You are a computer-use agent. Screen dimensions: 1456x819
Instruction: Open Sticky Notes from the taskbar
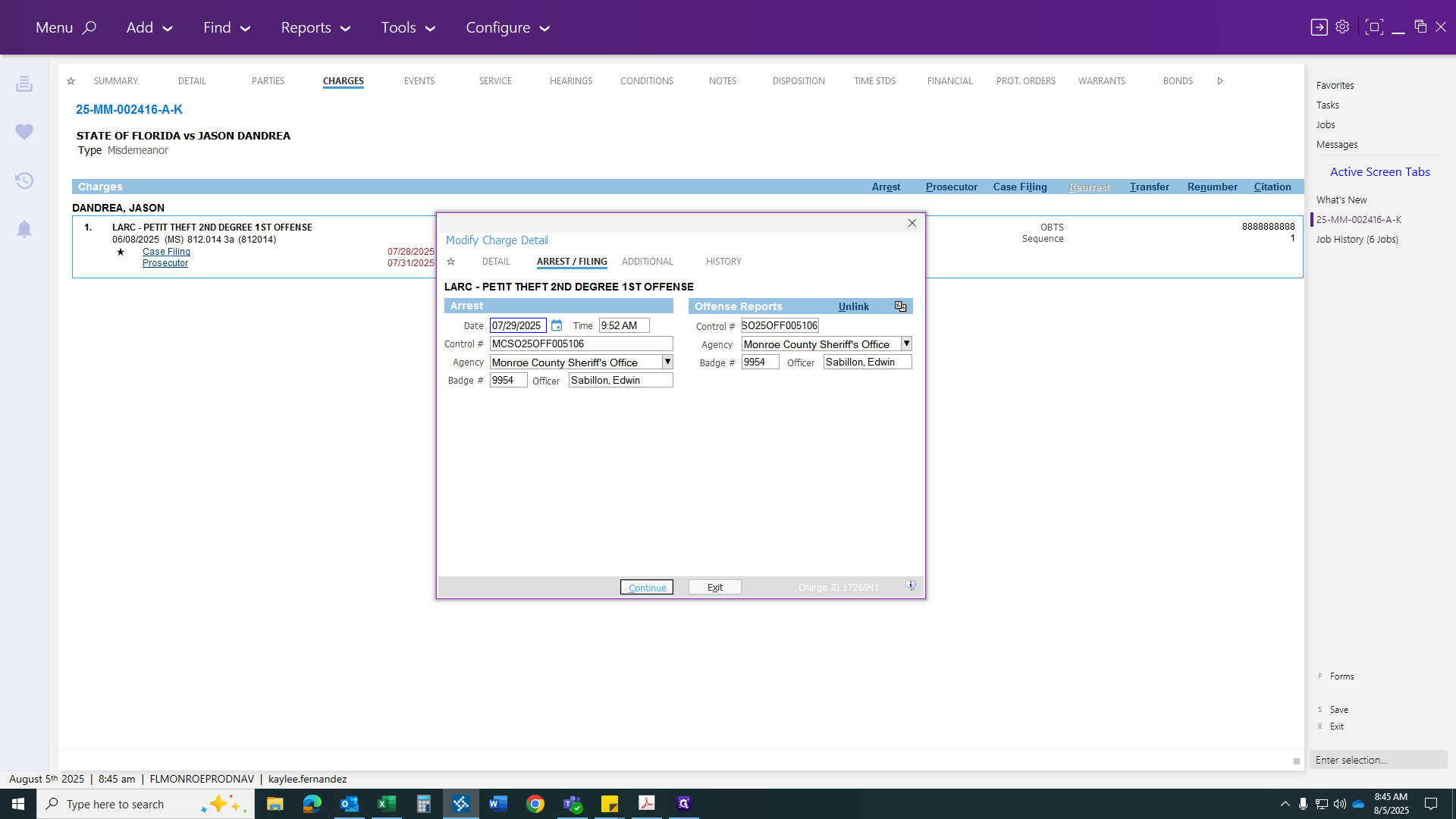pos(610,804)
